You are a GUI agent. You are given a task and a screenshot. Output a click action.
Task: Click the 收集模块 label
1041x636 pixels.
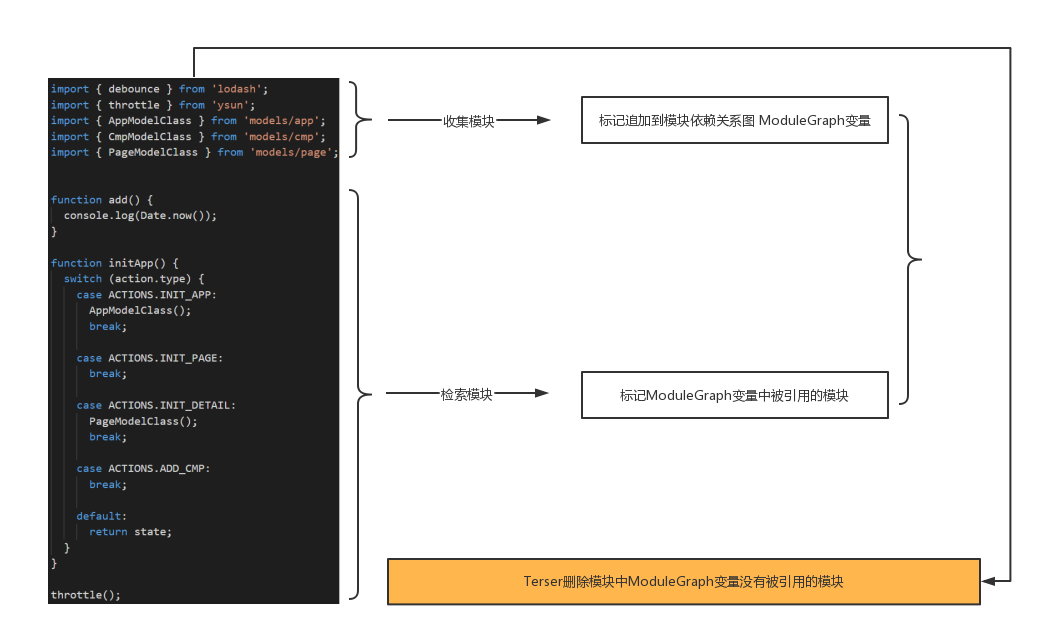[x=469, y=121]
